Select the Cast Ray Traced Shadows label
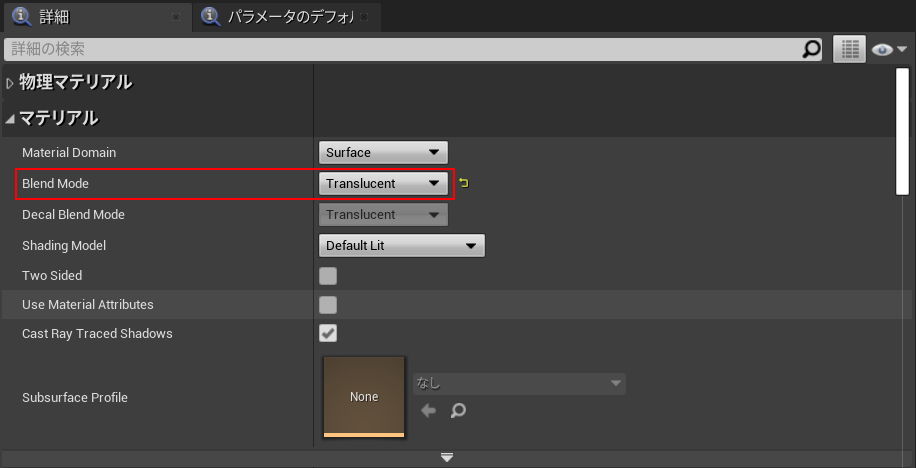 click(98, 334)
